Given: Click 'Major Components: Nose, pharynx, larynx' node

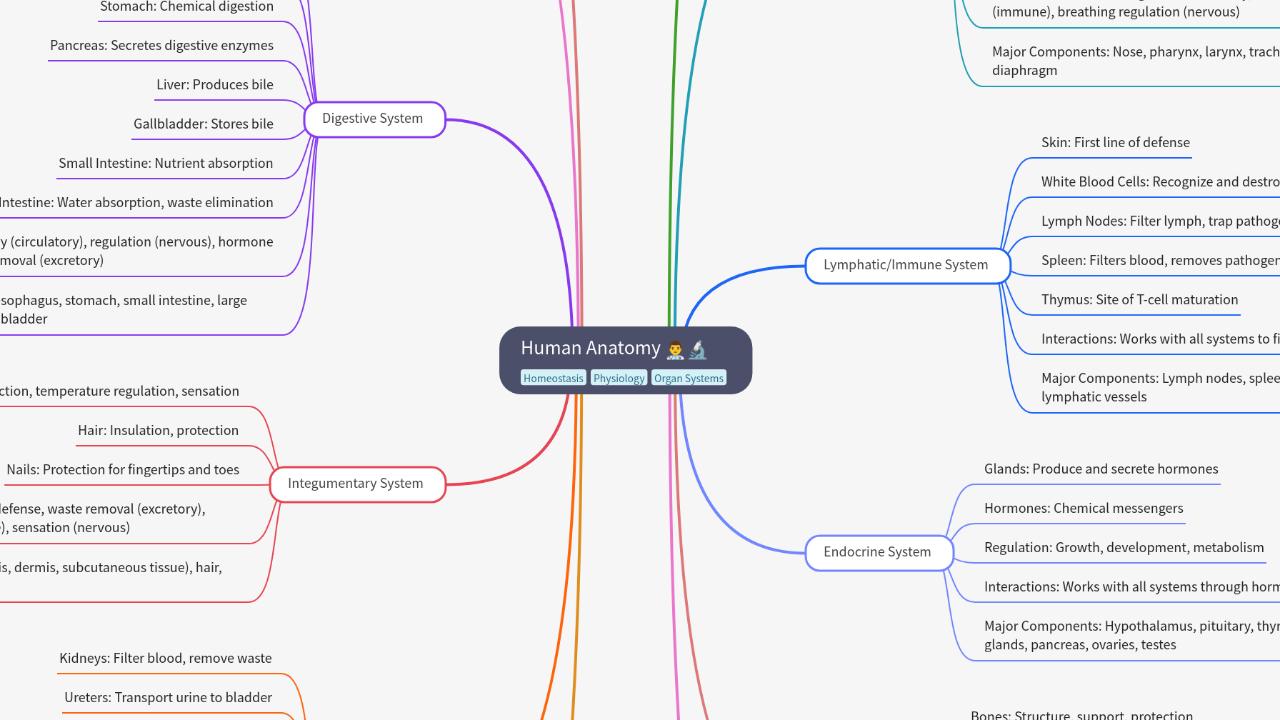Looking at the screenshot, I should (x=1136, y=61).
